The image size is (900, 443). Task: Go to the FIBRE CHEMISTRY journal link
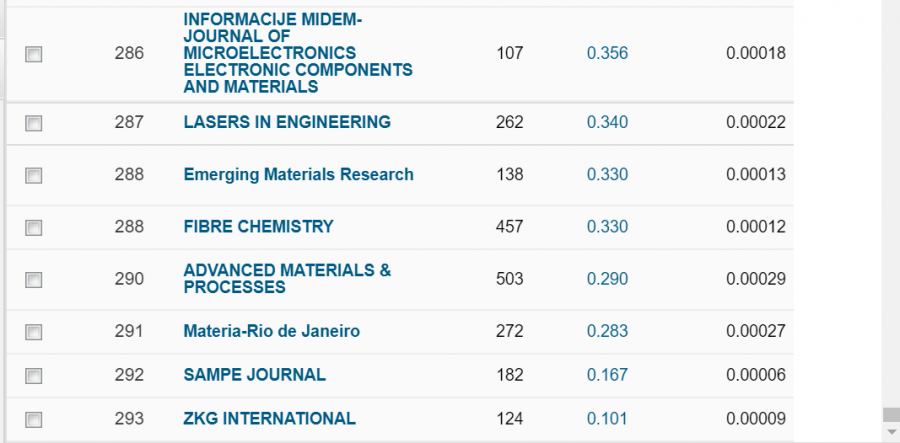point(258,226)
